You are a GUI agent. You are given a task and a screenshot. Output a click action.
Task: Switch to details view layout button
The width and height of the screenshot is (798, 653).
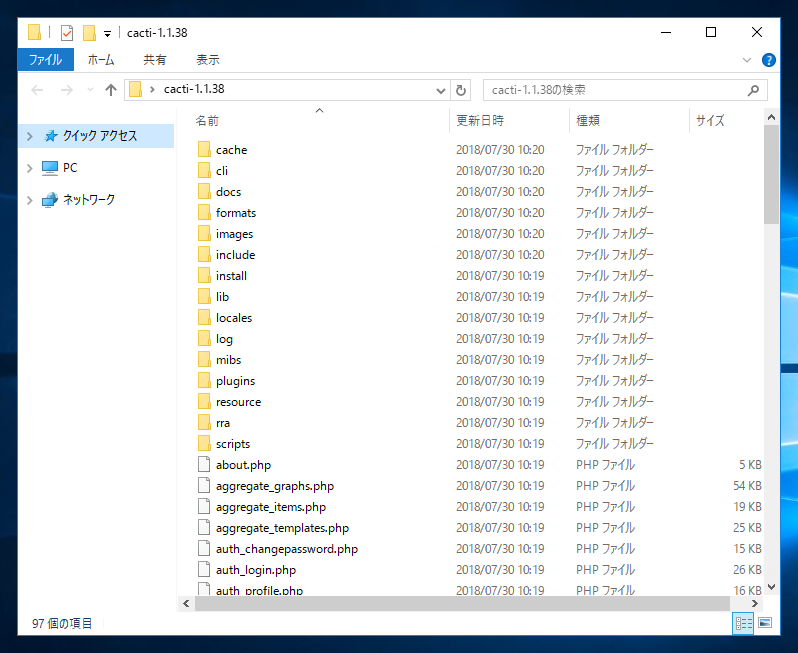pos(743,623)
